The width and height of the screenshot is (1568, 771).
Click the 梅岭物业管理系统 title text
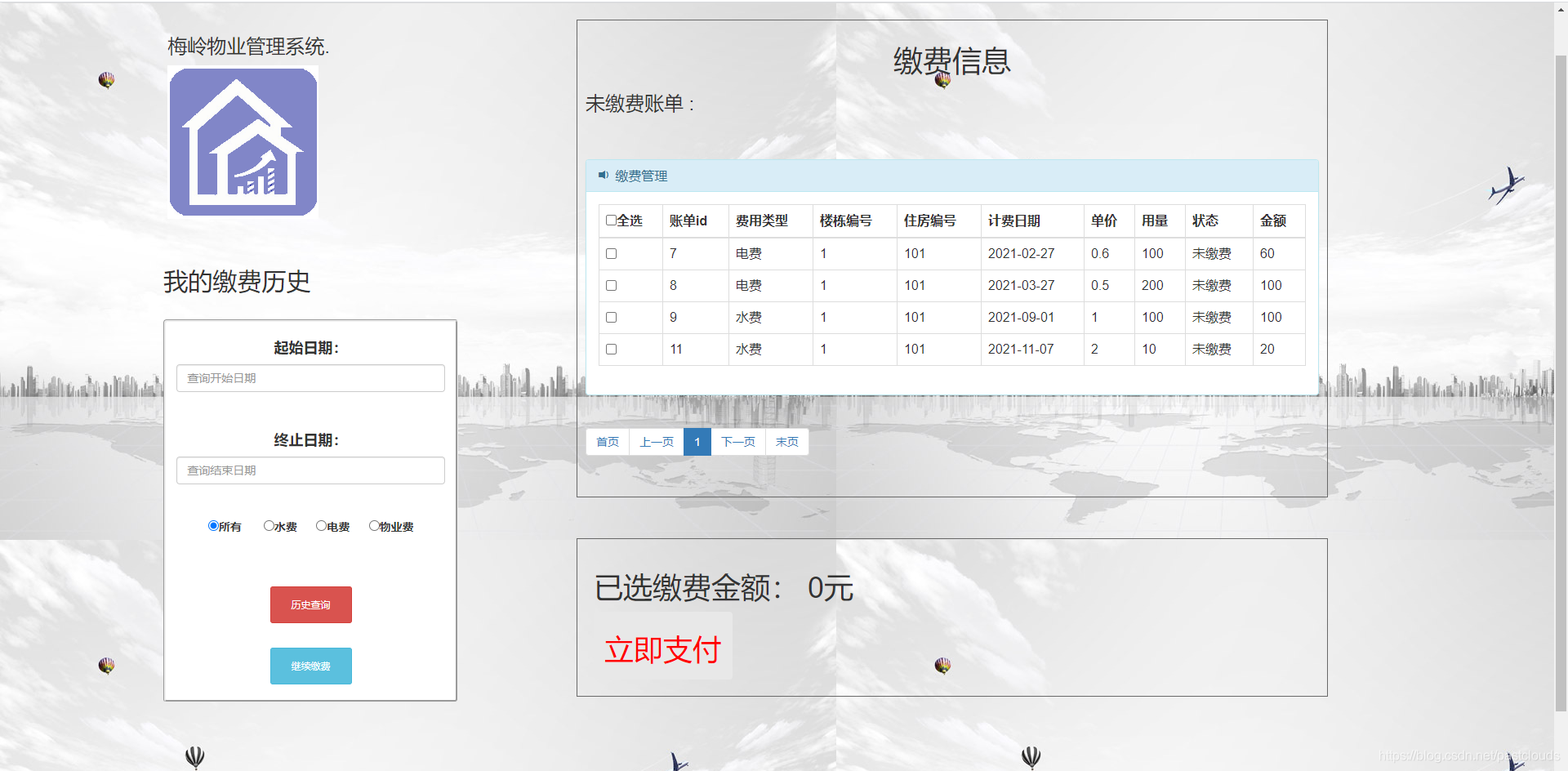(248, 47)
